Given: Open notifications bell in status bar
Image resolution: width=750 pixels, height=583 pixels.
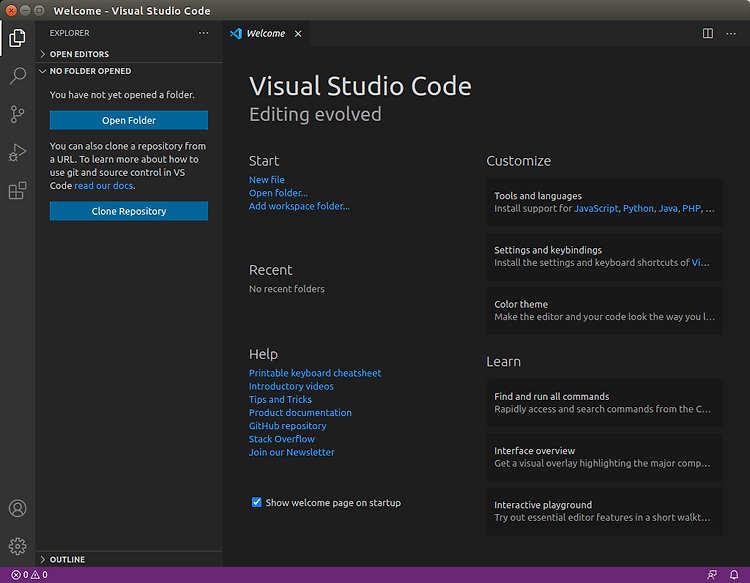Looking at the screenshot, I should pyautogui.click(x=734, y=575).
